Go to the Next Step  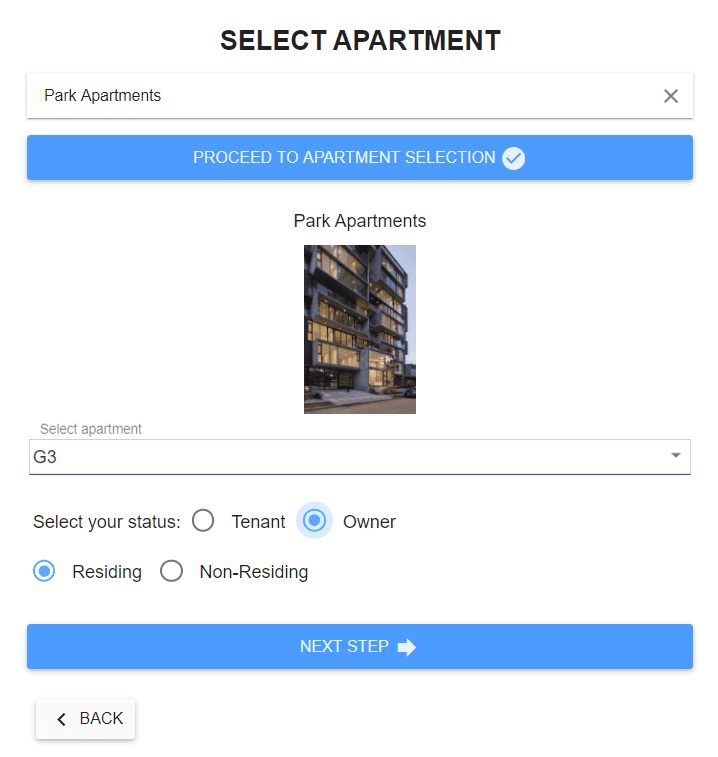(359, 646)
